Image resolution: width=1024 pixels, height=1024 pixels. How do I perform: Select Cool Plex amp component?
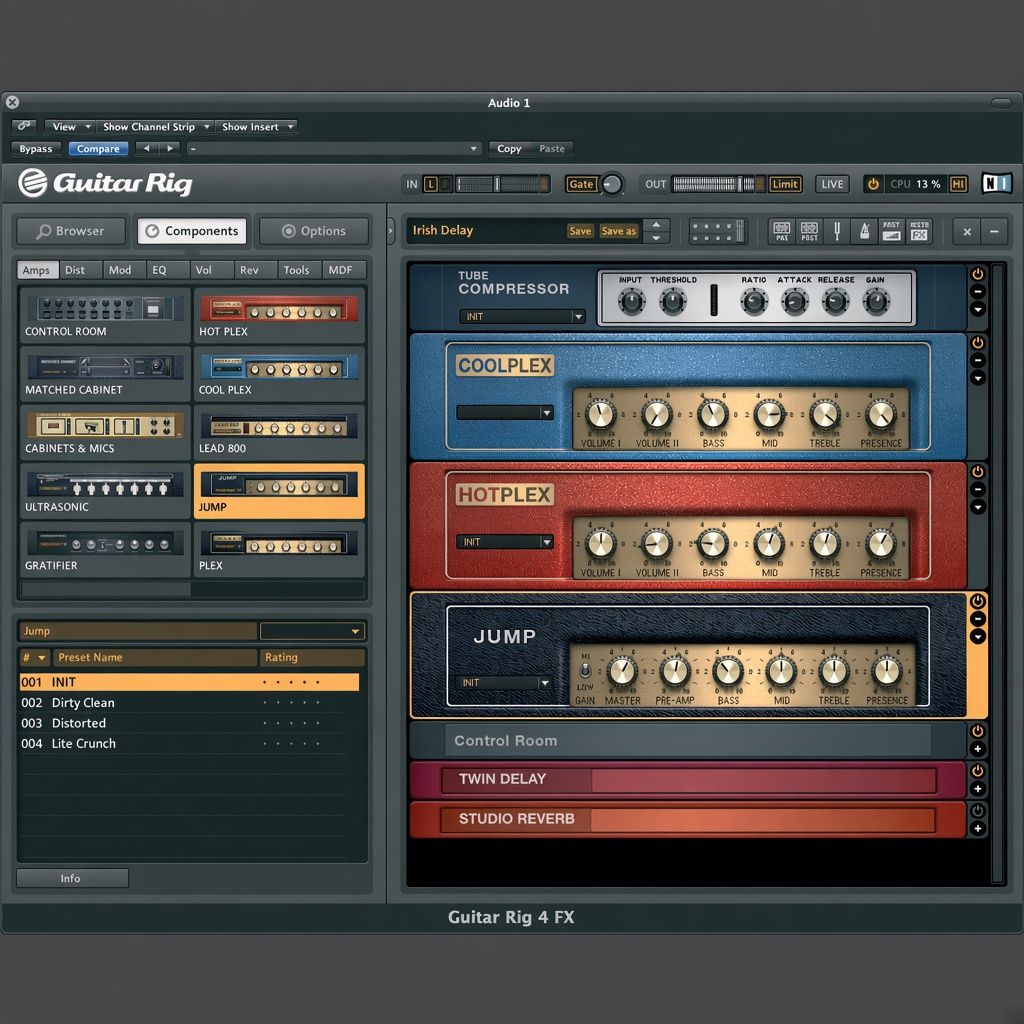pyautogui.click(x=279, y=374)
